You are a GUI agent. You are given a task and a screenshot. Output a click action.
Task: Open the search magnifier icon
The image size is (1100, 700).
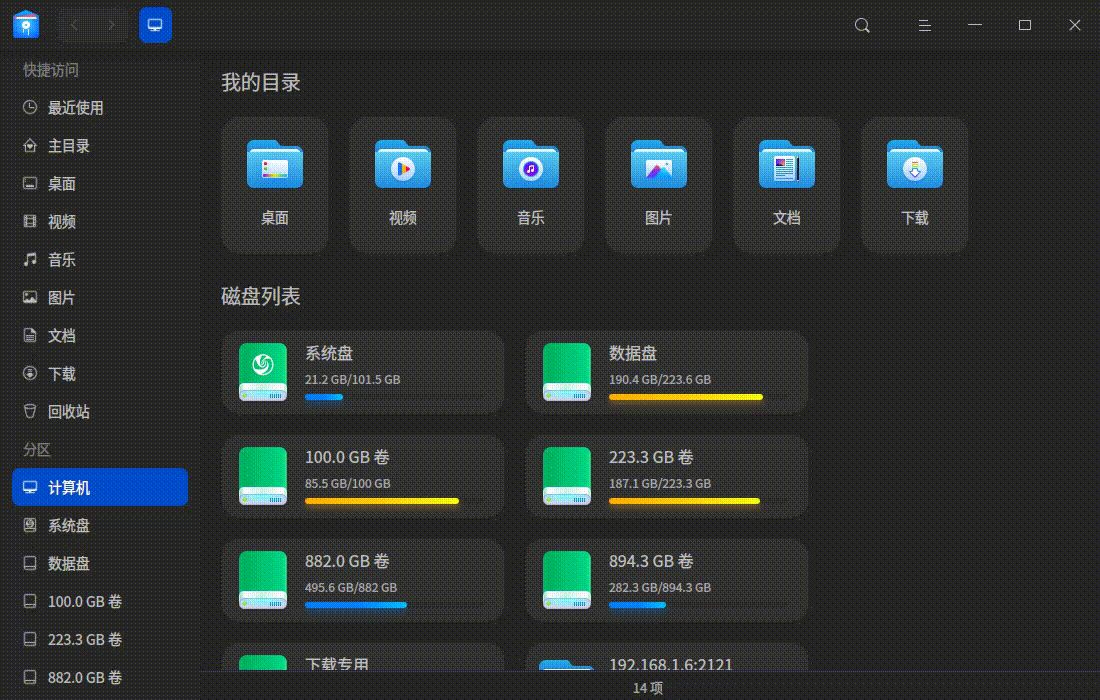862,25
